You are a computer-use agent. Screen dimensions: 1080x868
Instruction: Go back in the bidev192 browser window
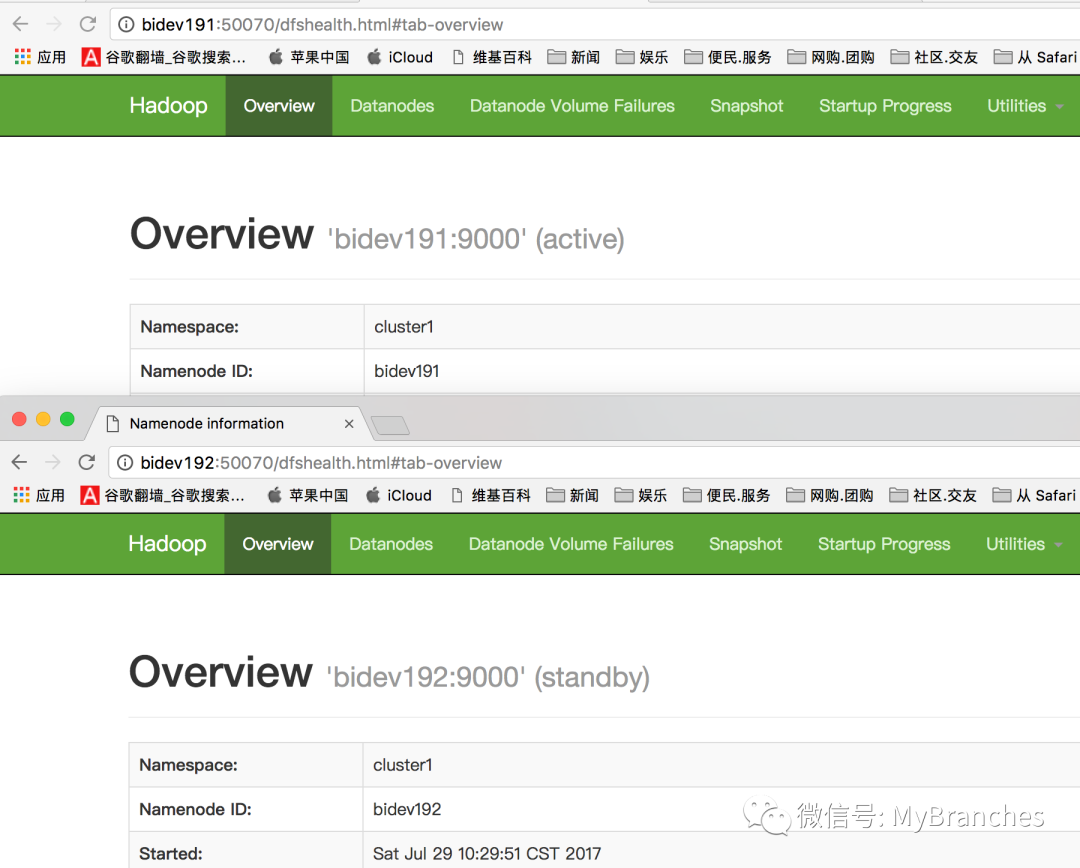[x=19, y=462]
